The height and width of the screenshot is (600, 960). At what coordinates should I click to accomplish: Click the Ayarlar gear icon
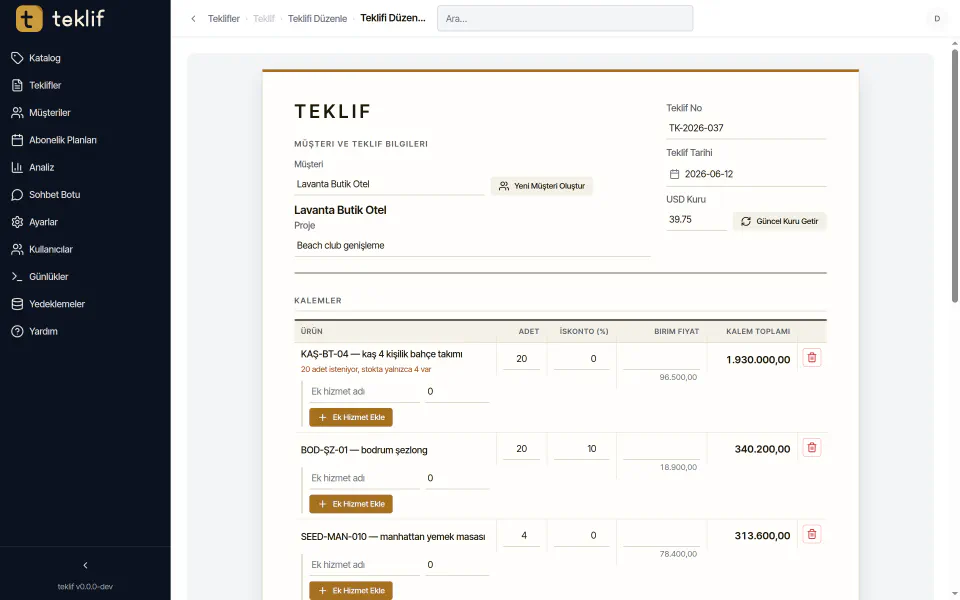click(x=17, y=222)
